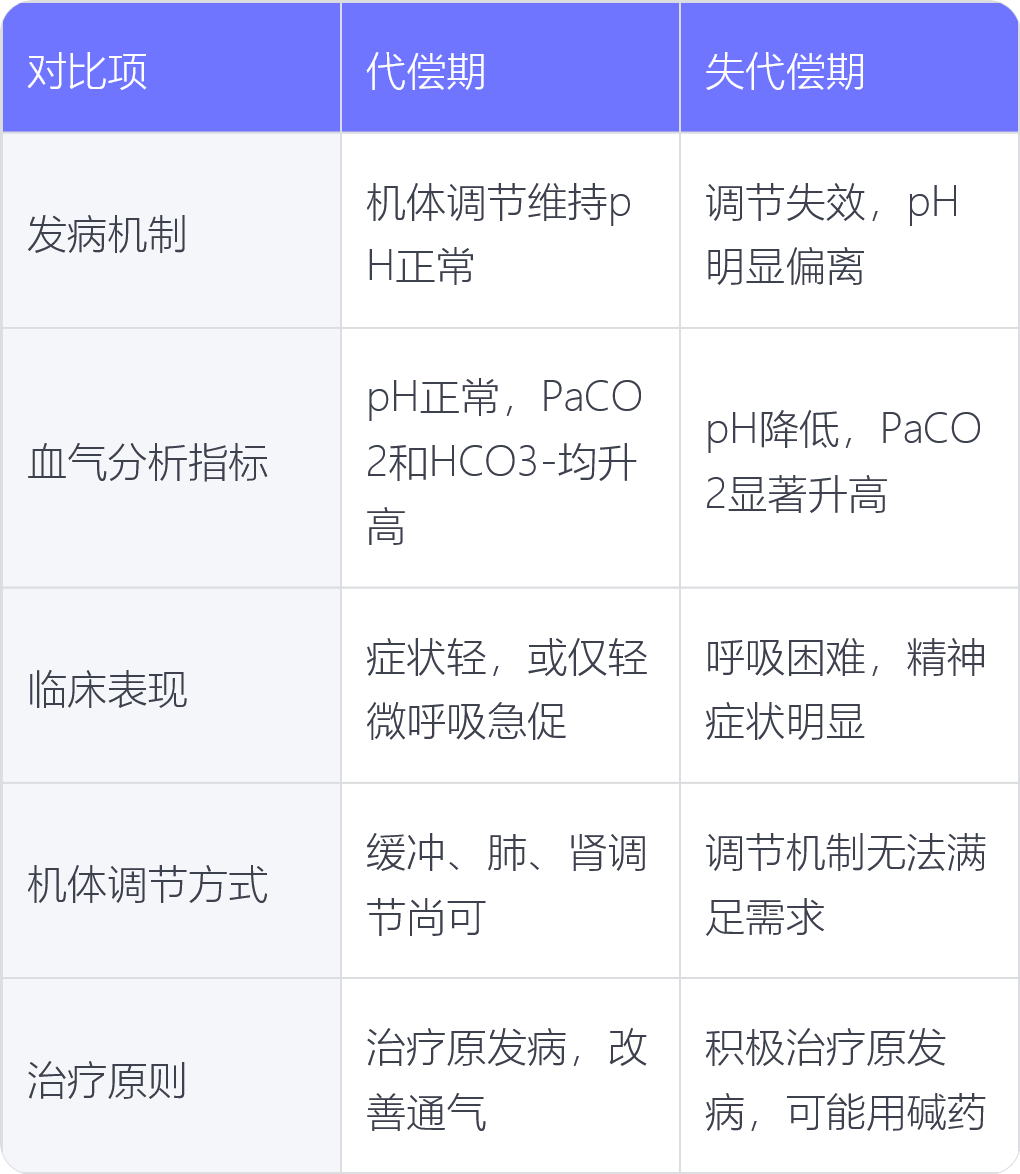Select cell 积极治疗原发病，可能用碱药
The width and height of the screenshot is (1020, 1174).
pyautogui.click(x=849, y=1076)
